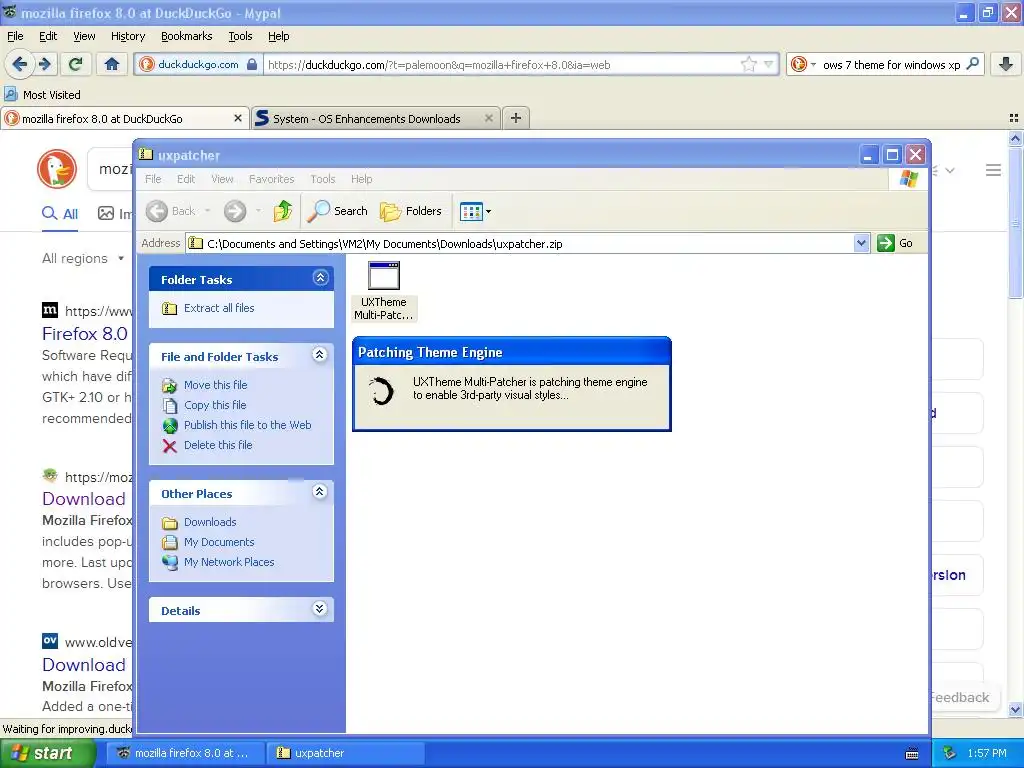Click tray icon beside clock
The width and height of the screenshot is (1024, 768).
[x=950, y=753]
